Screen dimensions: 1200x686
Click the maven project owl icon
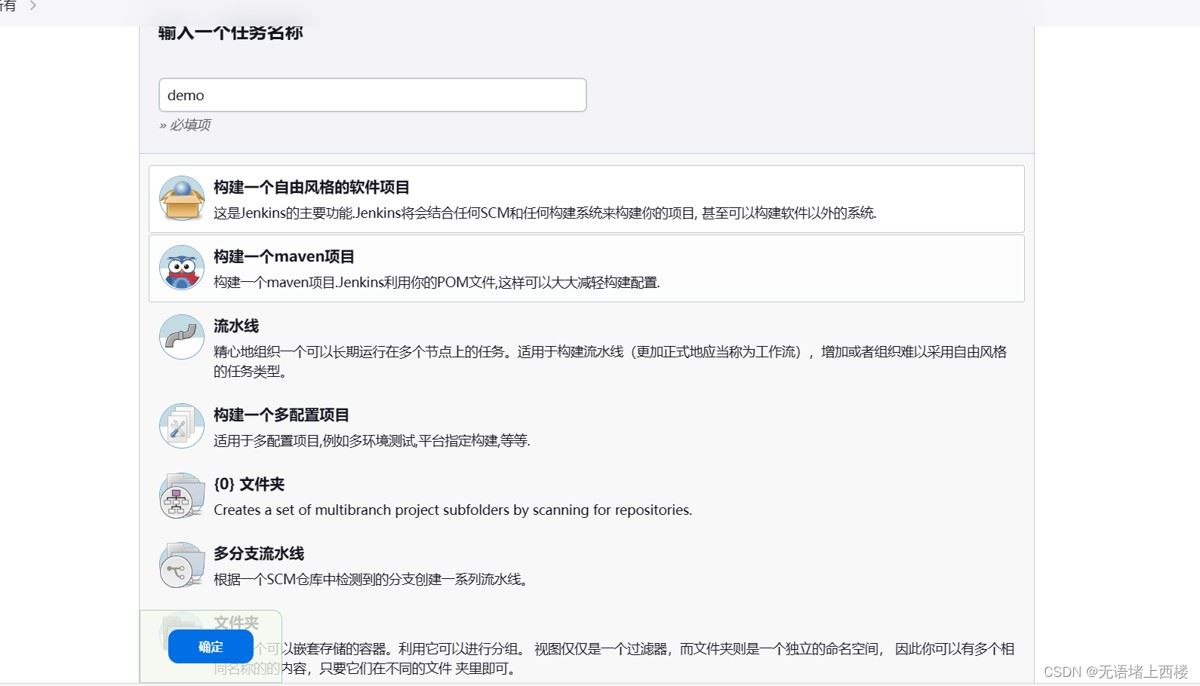[x=182, y=268]
